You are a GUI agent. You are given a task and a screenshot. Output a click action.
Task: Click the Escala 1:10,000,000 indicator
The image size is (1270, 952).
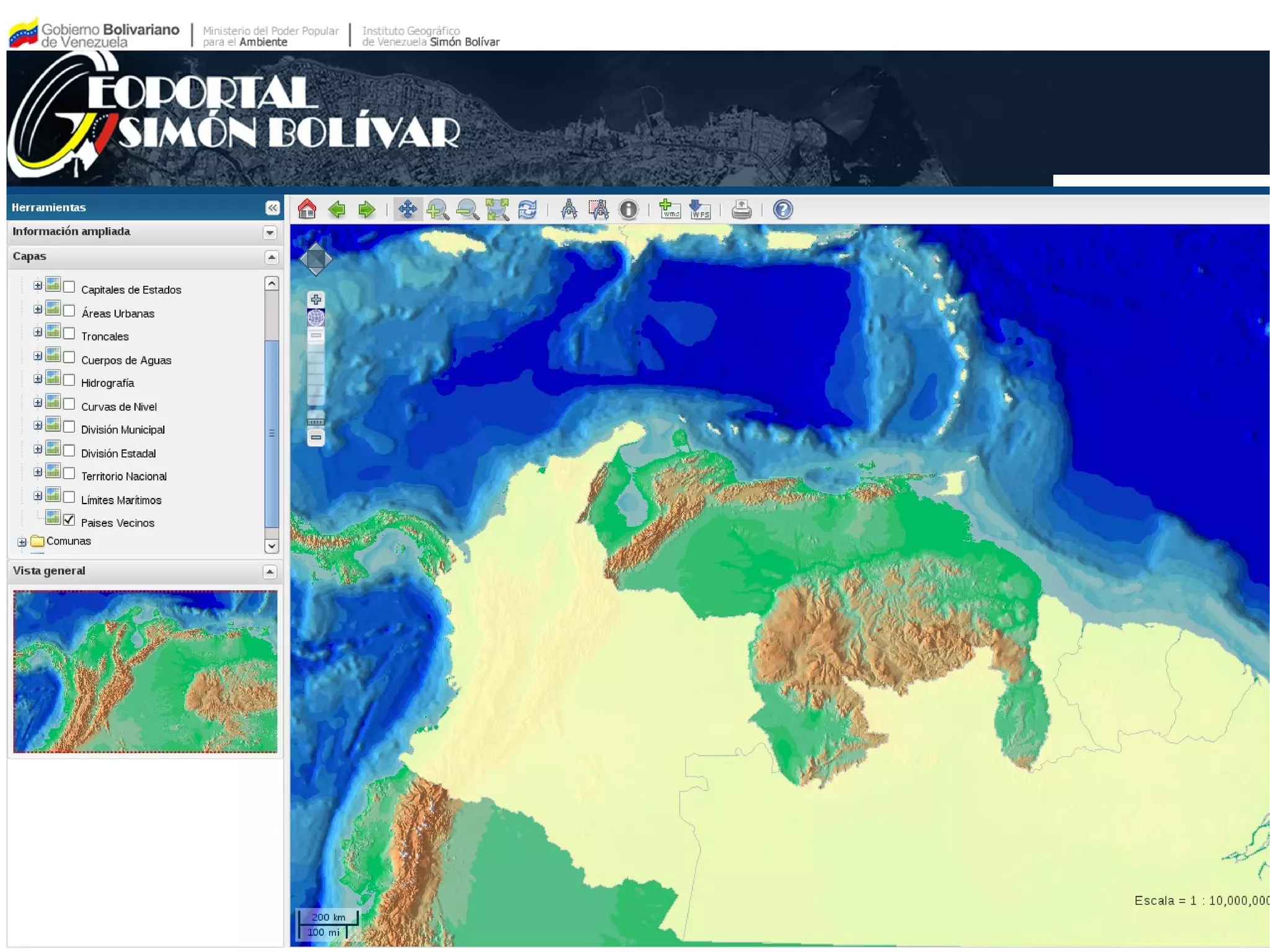point(1202,901)
